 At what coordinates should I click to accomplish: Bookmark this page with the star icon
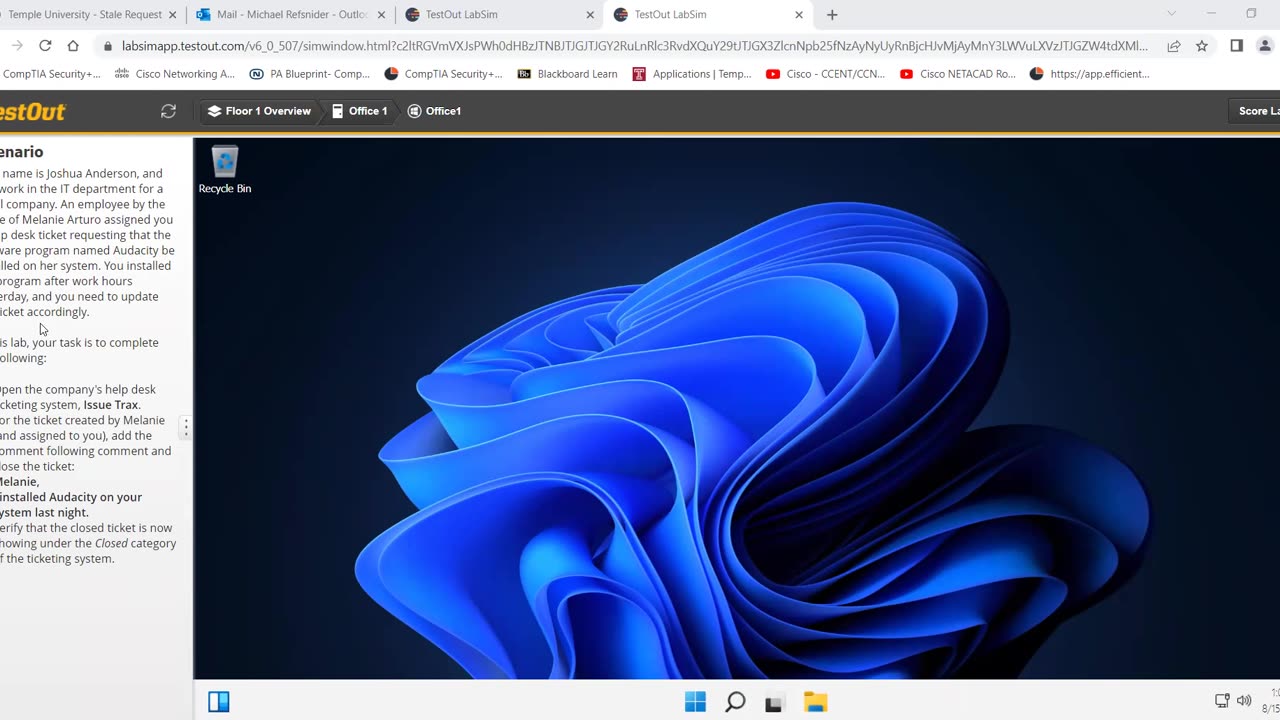pos(1202,46)
